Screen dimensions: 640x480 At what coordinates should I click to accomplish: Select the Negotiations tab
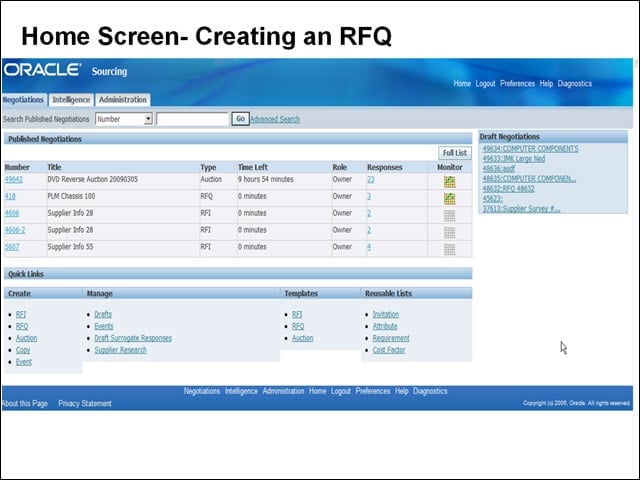click(24, 100)
